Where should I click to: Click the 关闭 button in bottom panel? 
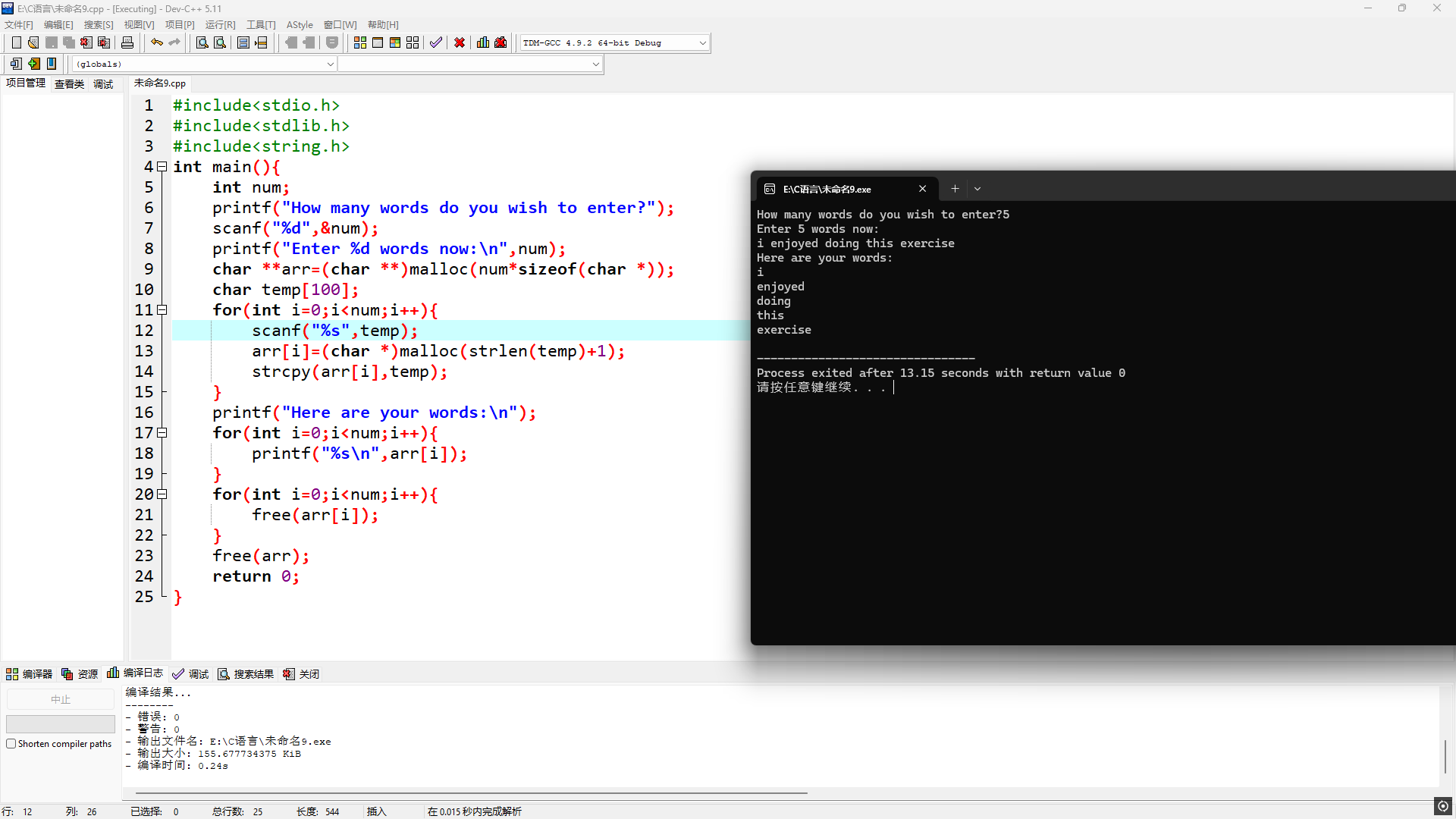tap(301, 673)
